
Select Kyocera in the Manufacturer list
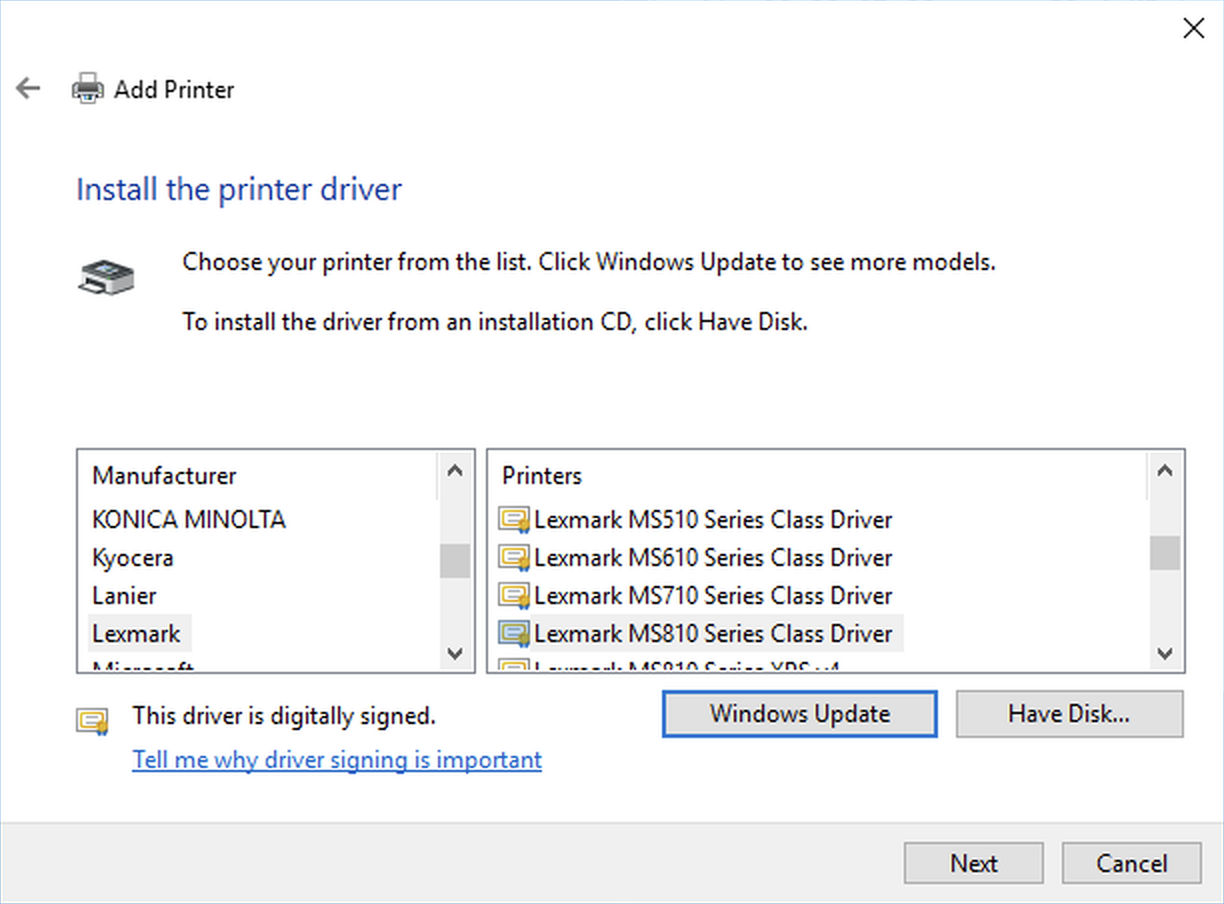(x=133, y=558)
